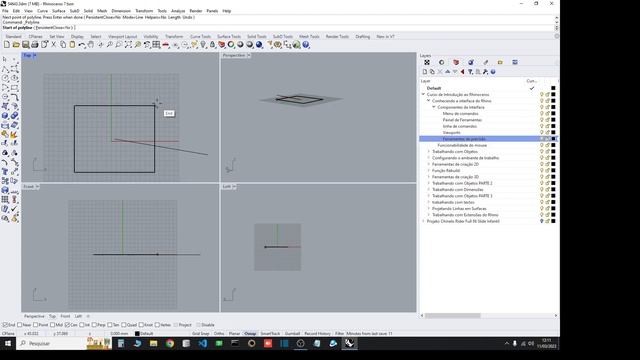The height and width of the screenshot is (360, 640).
Task: Click the Help question mark icon in toolbar
Action: click(x=306, y=44)
